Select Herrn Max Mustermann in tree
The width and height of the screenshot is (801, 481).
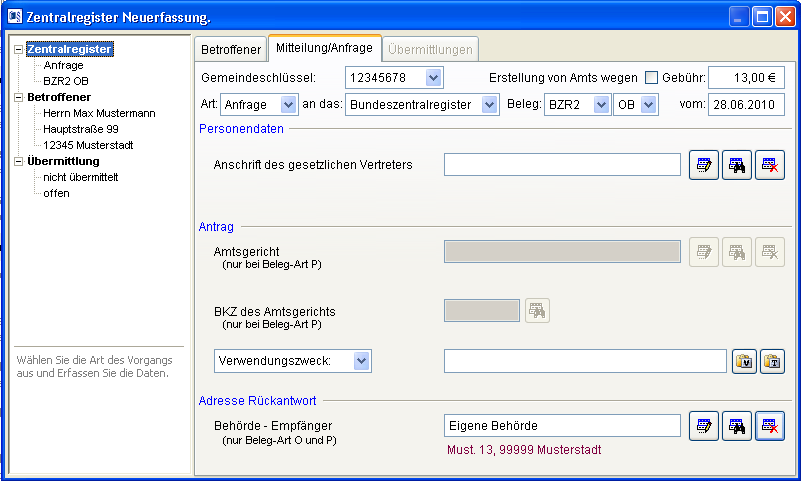[99, 113]
